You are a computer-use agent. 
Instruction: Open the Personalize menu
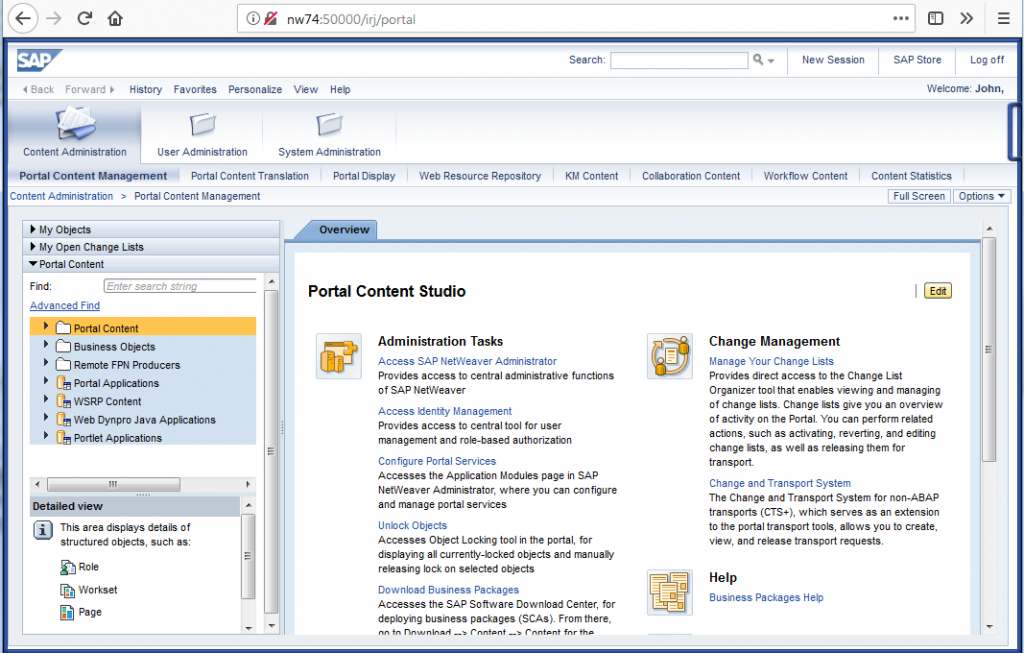[x=255, y=89]
